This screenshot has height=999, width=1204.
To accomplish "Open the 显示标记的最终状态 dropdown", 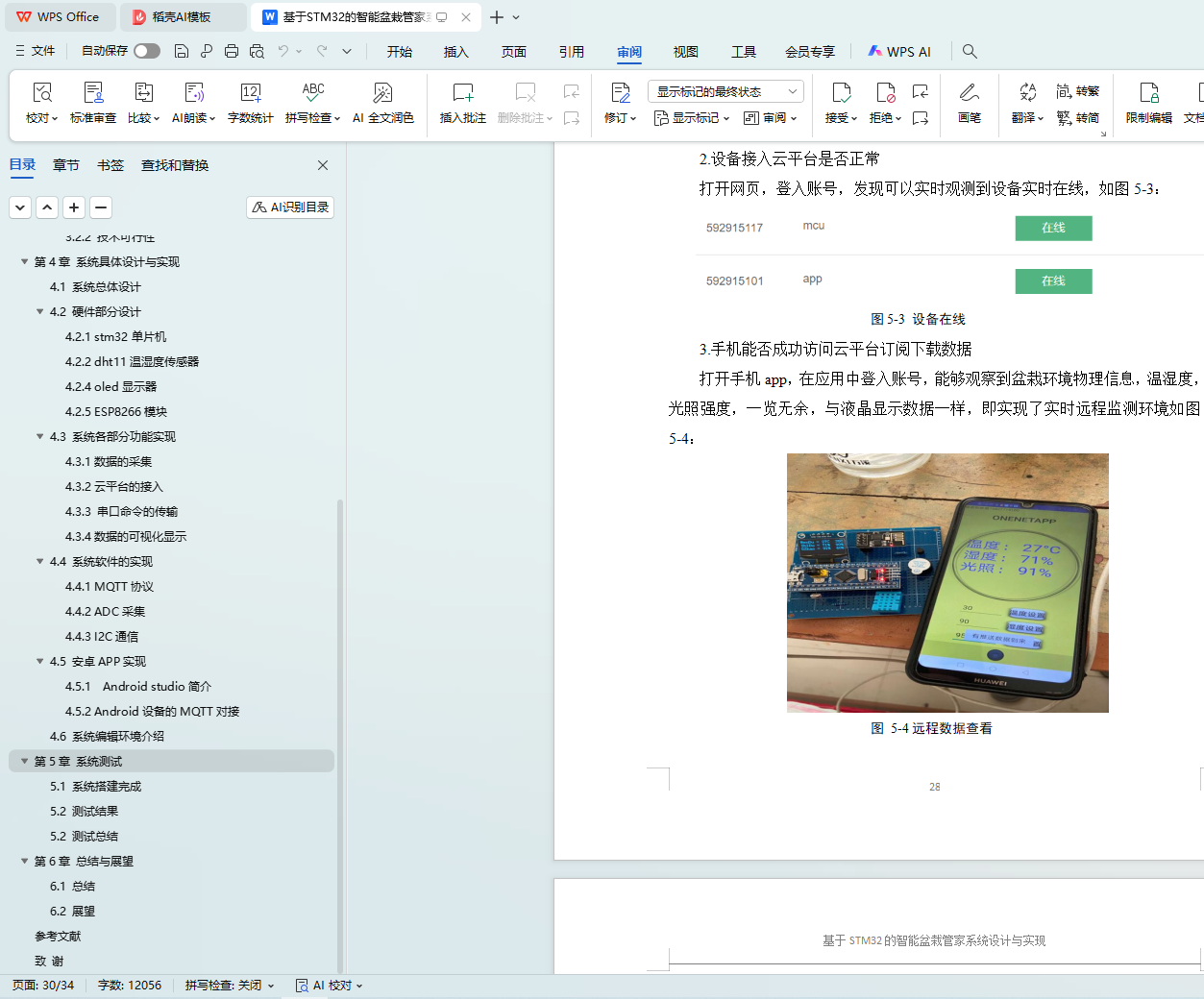I will [x=726, y=91].
